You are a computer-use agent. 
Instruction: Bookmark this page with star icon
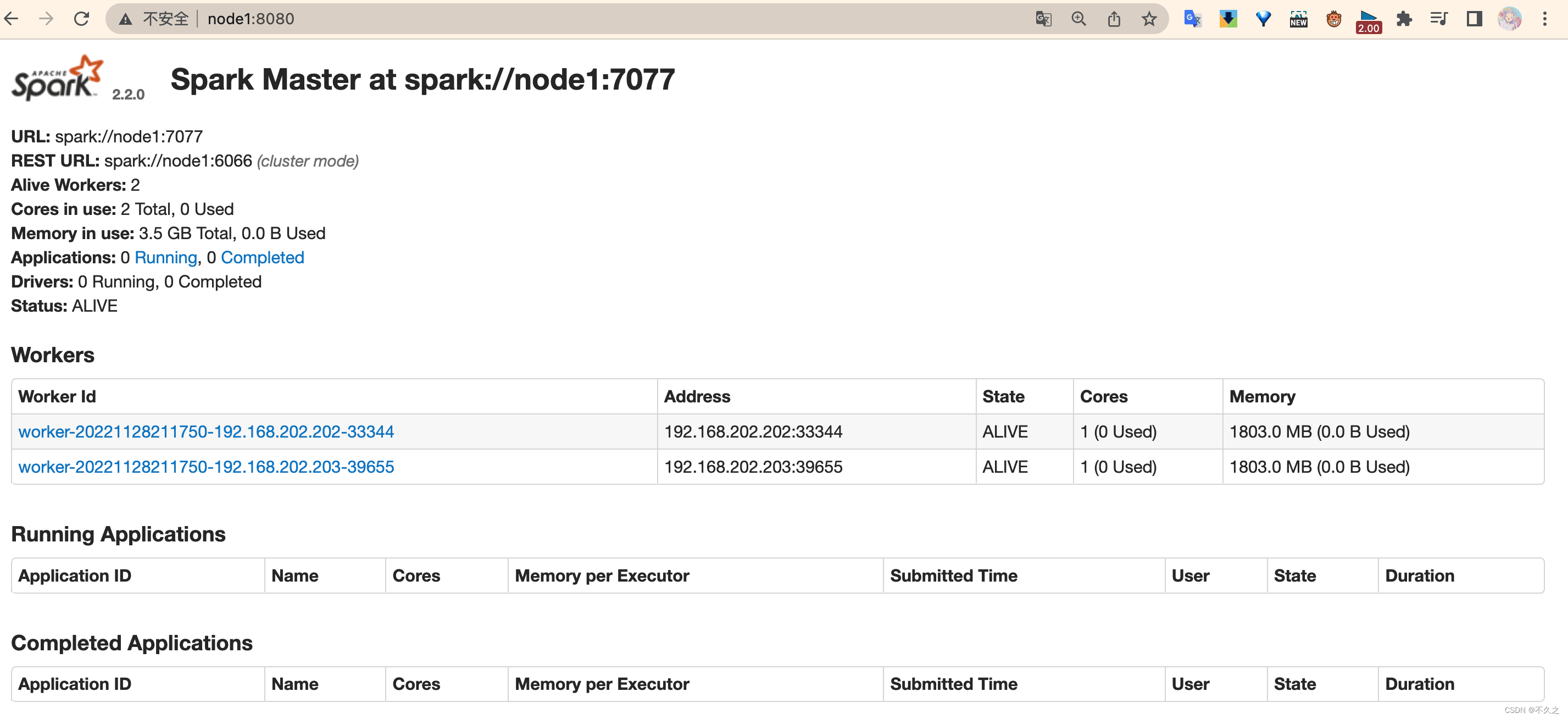(x=1149, y=19)
